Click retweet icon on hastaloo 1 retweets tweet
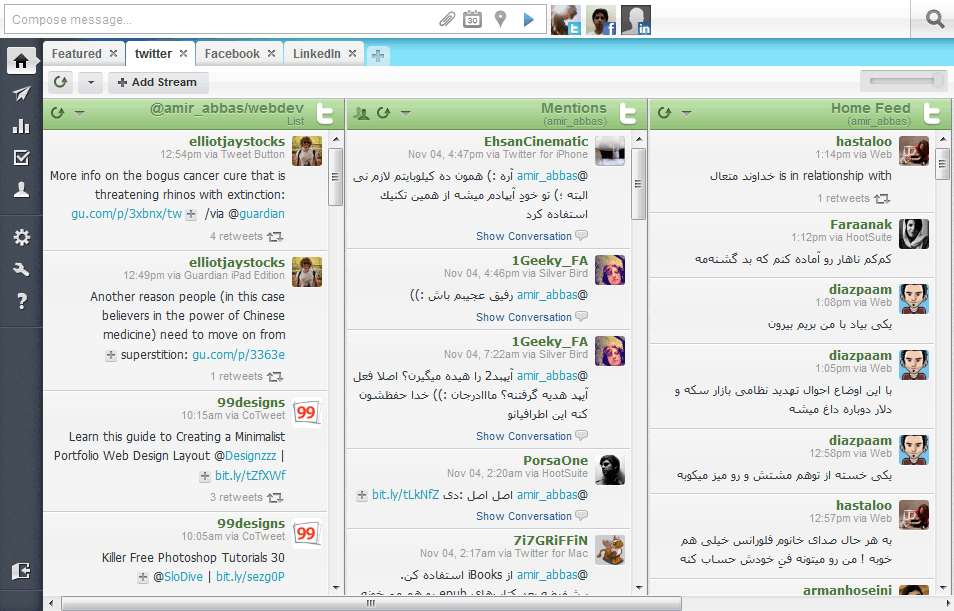 tap(882, 198)
